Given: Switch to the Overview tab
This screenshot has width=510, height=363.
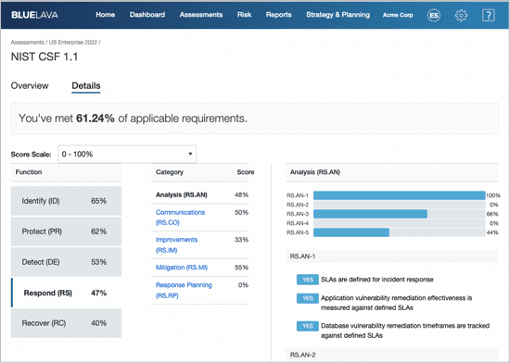Looking at the screenshot, I should click(30, 86).
